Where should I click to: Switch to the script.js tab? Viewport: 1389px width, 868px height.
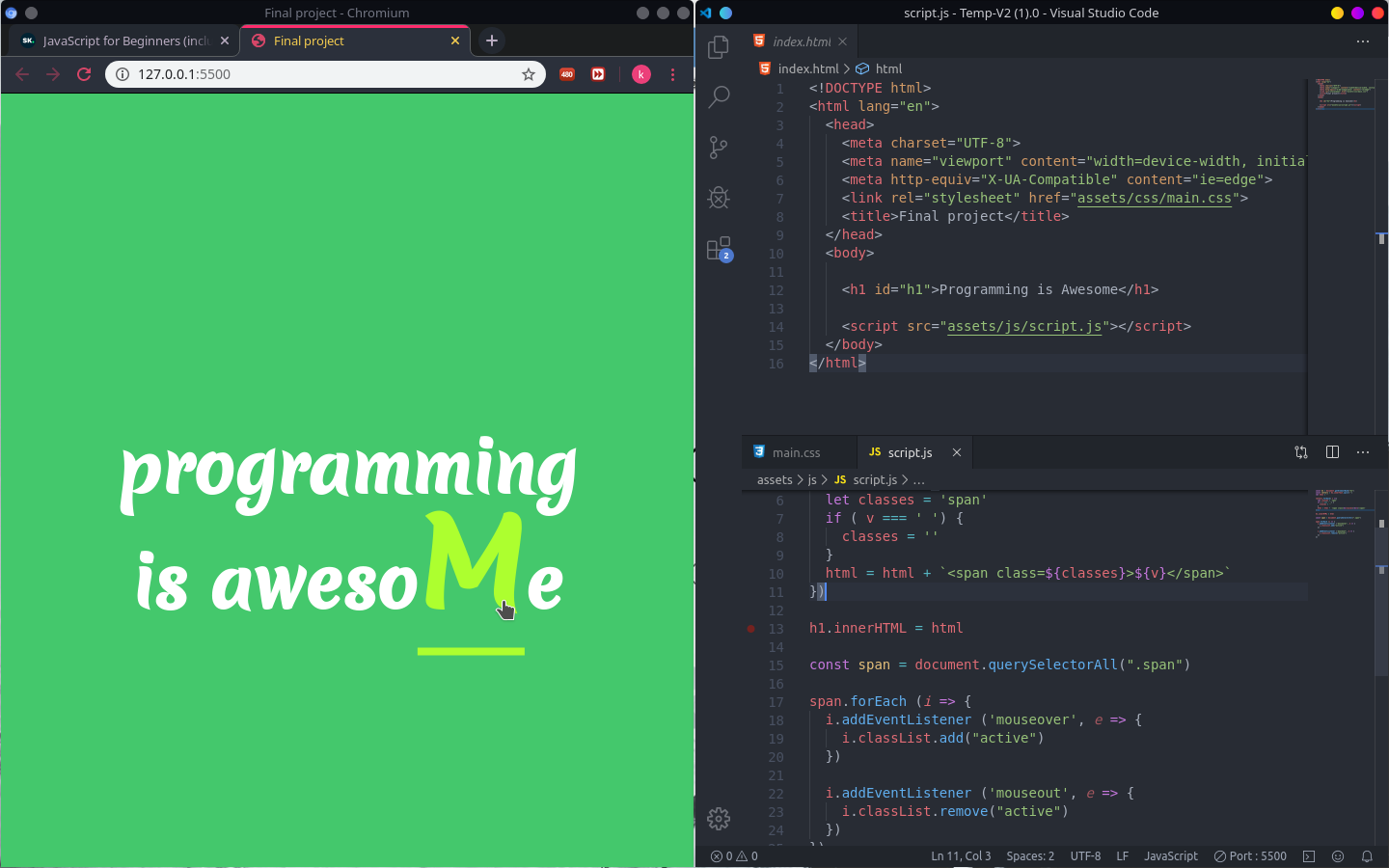click(x=914, y=452)
